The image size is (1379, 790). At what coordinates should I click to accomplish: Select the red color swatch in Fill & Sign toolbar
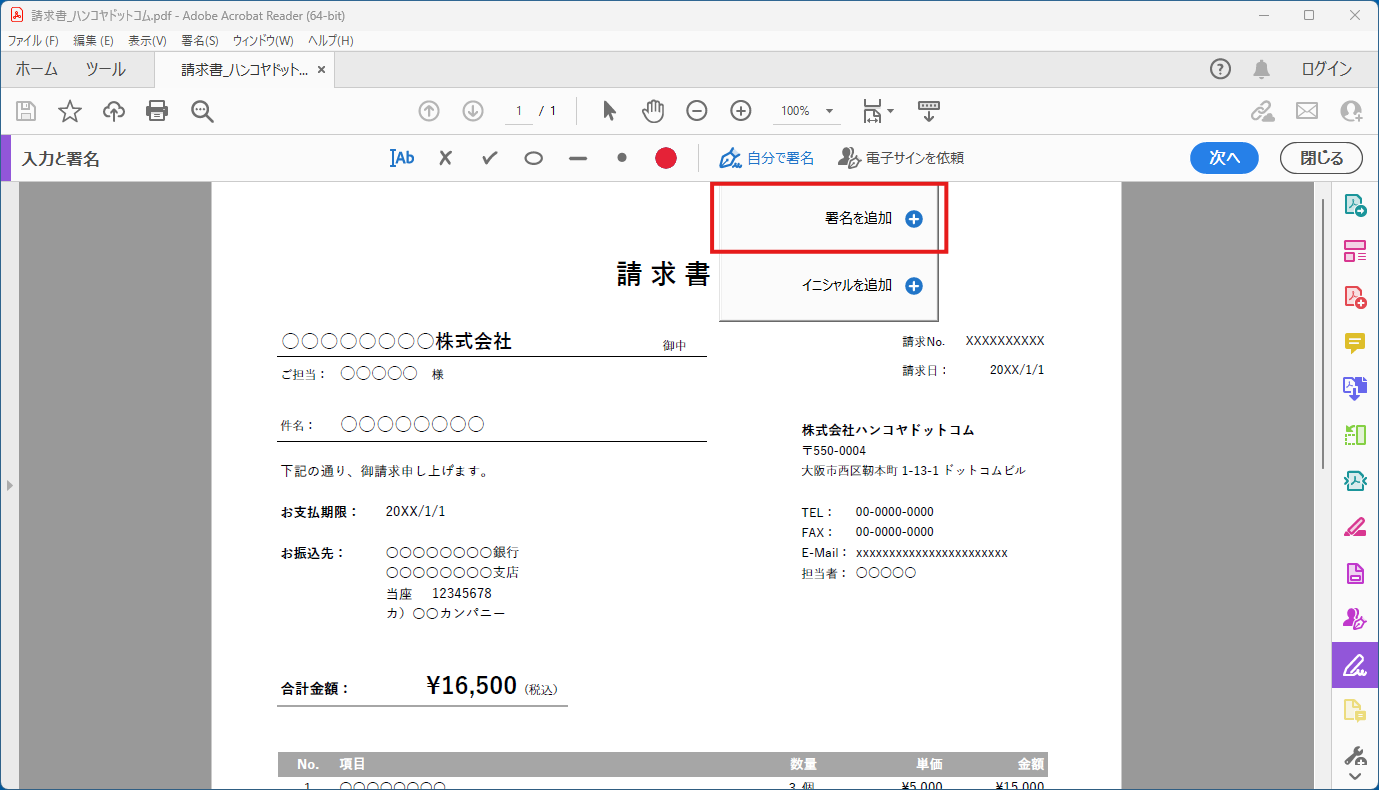point(665,157)
